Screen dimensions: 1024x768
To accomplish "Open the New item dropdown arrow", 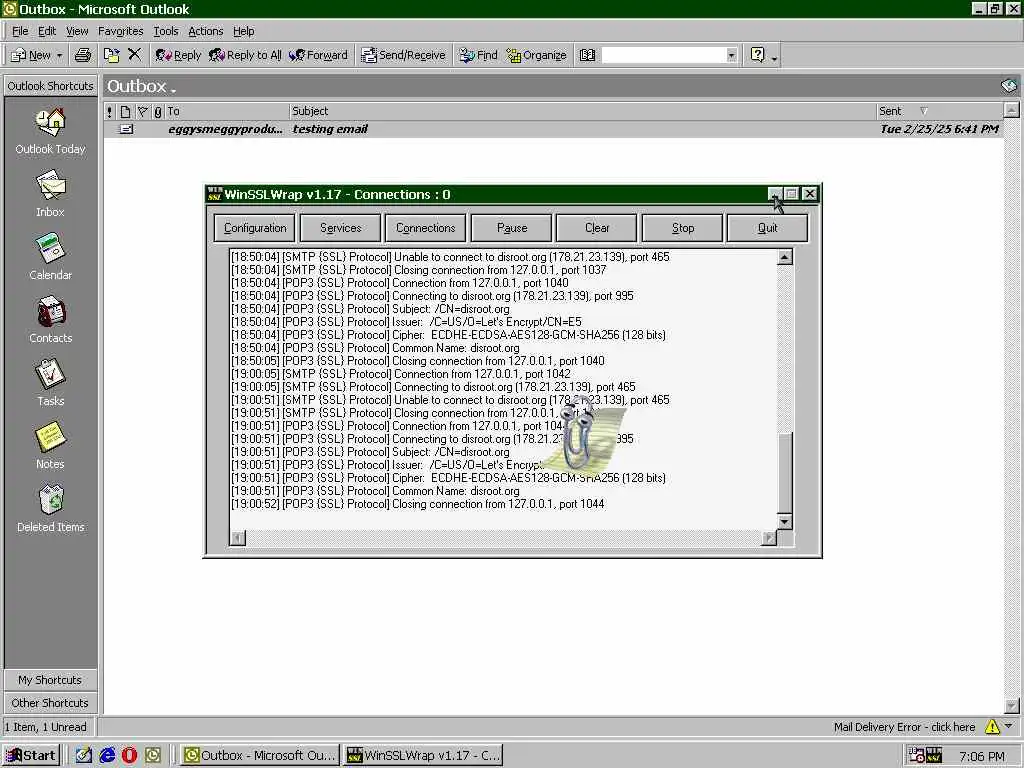I will click(x=59, y=56).
